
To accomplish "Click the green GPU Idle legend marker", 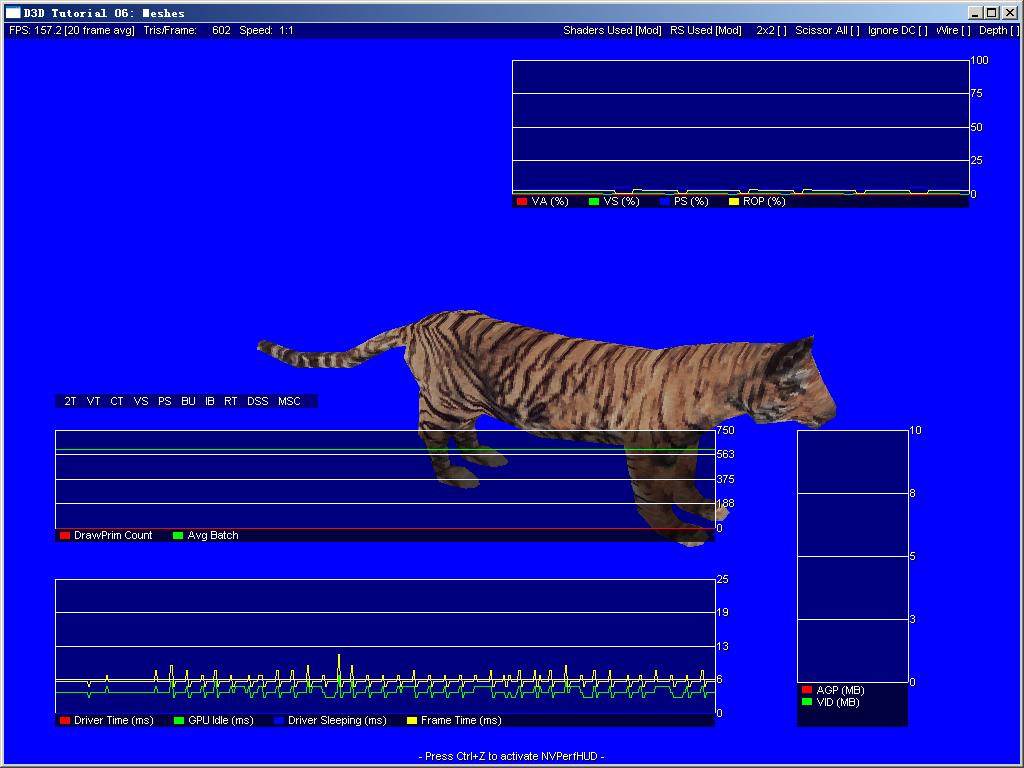I will [x=179, y=721].
